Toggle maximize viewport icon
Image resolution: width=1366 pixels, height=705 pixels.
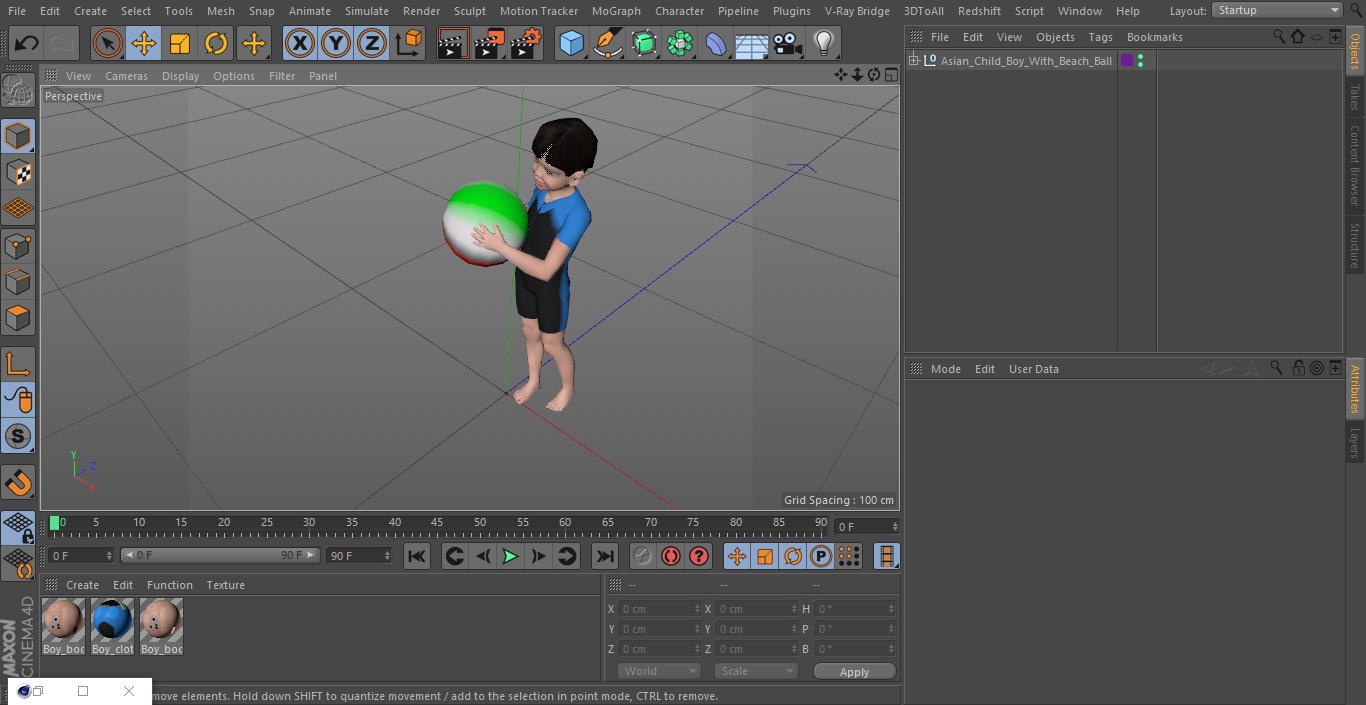click(890, 75)
